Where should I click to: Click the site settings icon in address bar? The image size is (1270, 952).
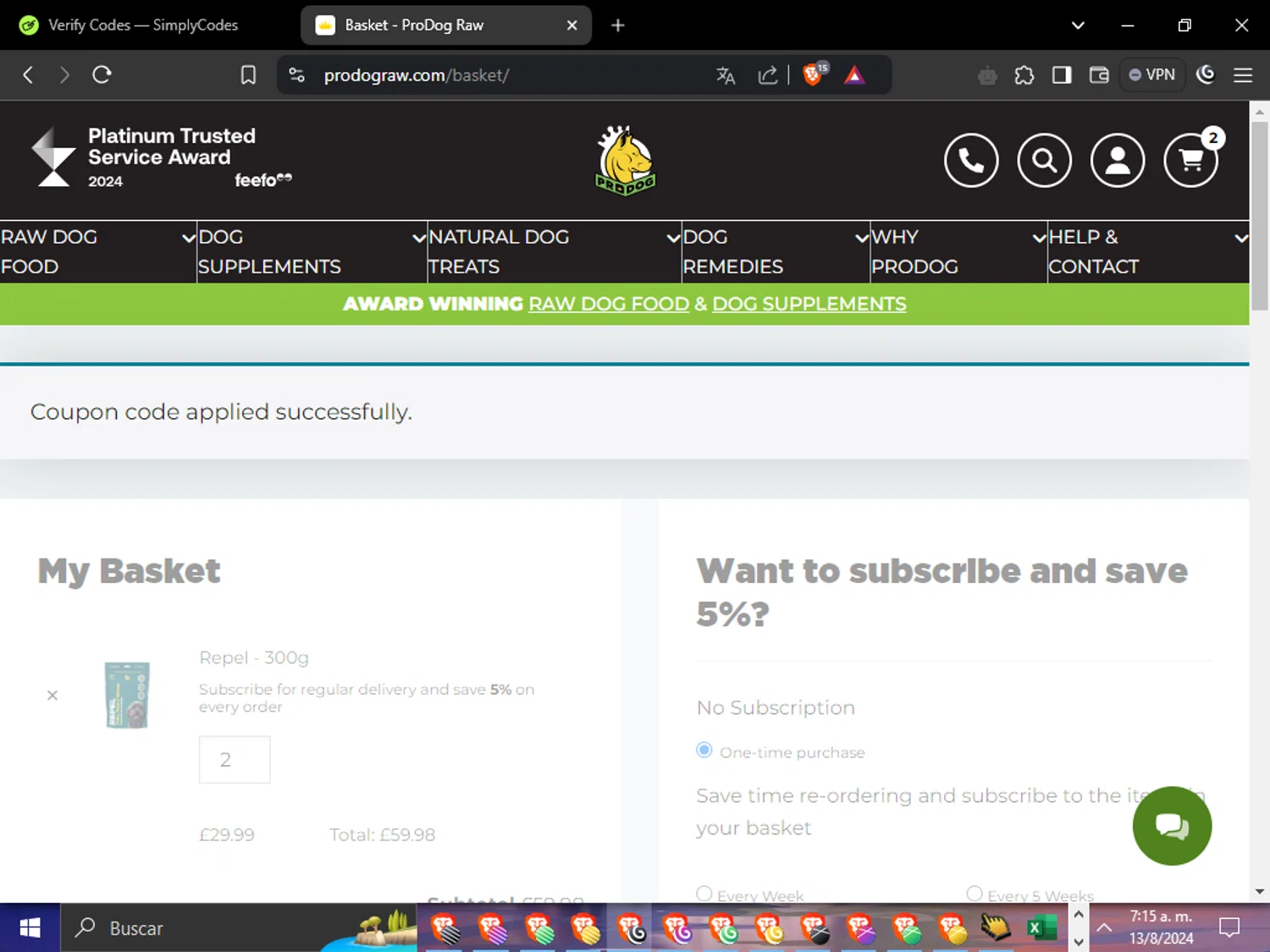point(297,74)
